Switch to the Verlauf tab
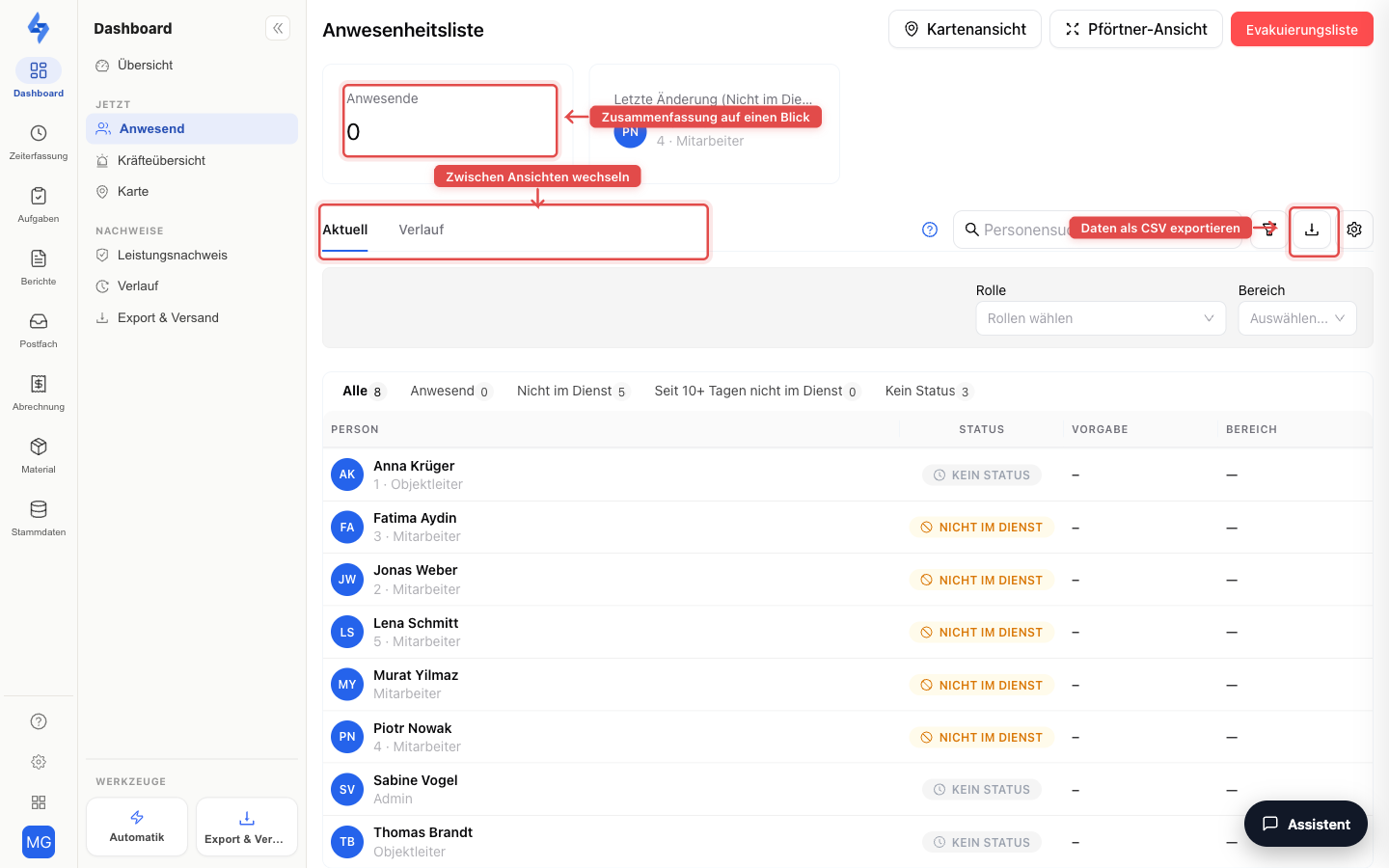The width and height of the screenshot is (1389, 868). 422,230
